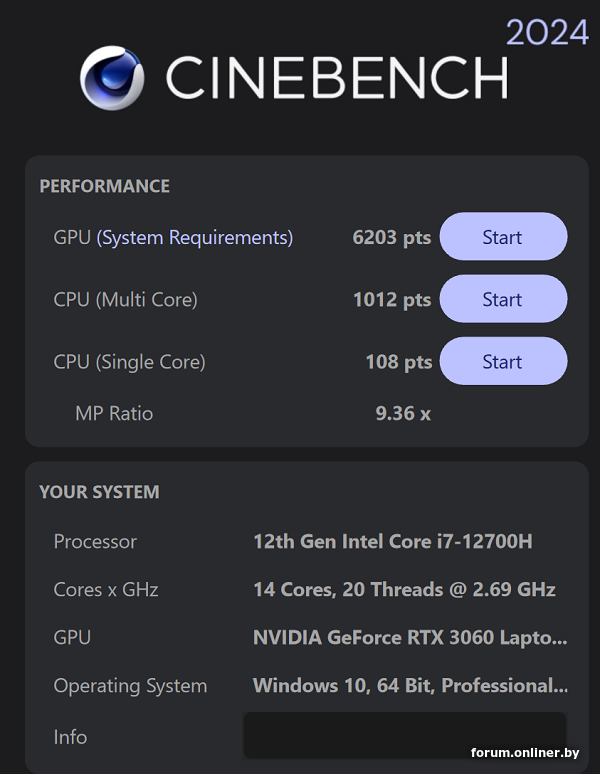Viewport: 600px width, 774px height.
Task: Click the 108 pts single core score
Action: [x=398, y=362]
